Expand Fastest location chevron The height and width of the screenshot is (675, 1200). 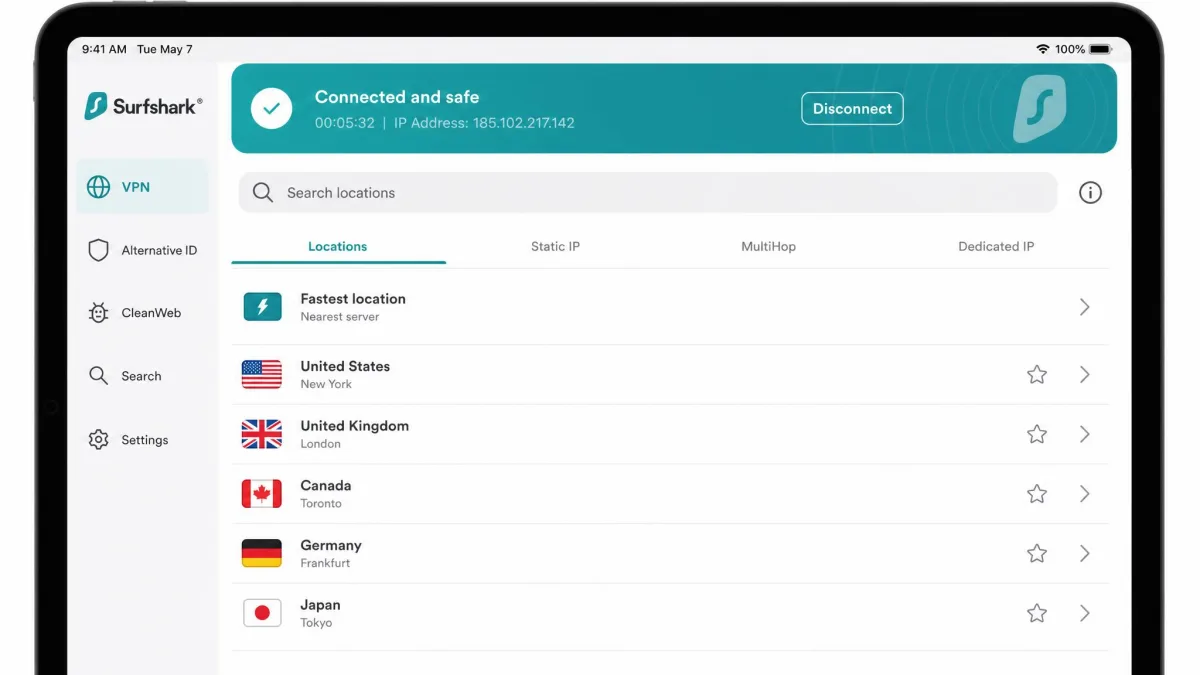tap(1085, 307)
